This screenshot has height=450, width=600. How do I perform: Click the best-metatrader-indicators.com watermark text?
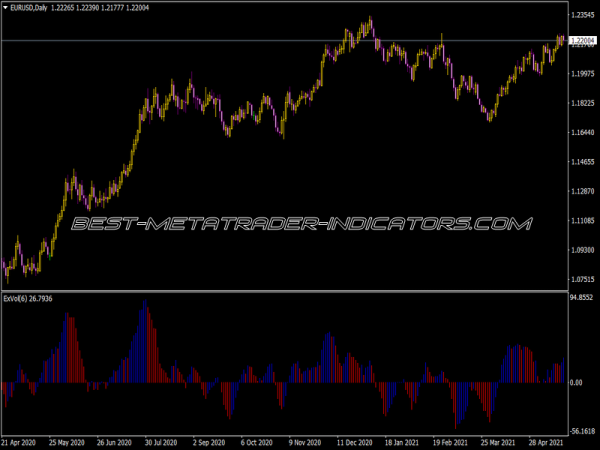[x=301, y=225]
